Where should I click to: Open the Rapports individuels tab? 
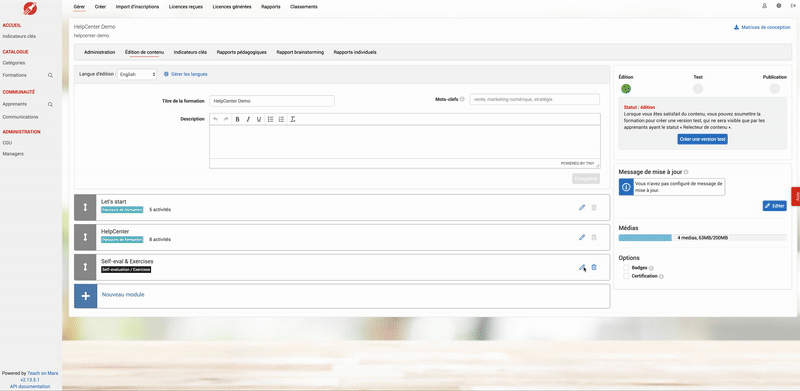tap(355, 52)
